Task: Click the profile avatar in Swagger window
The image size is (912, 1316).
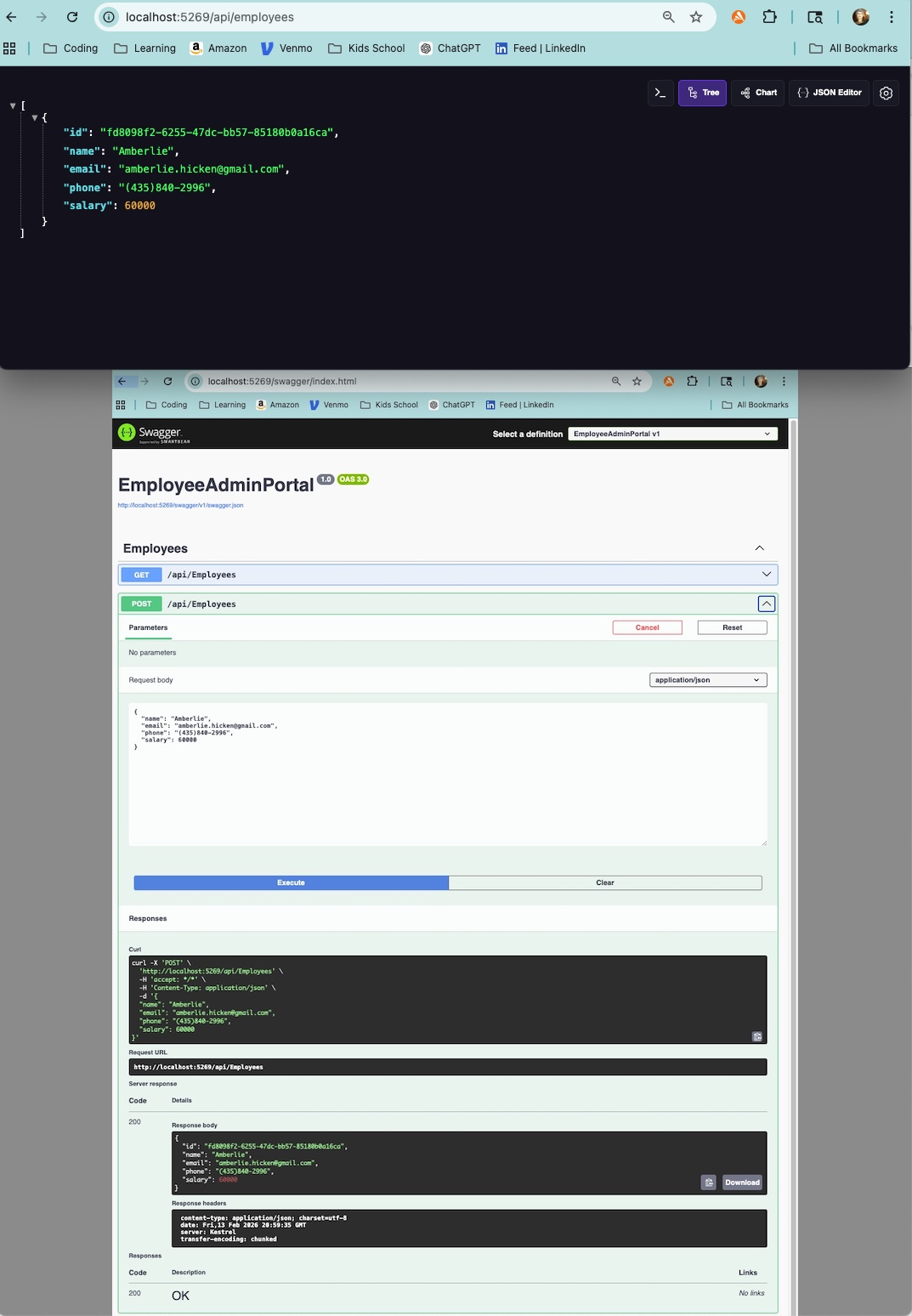Action: (x=761, y=382)
